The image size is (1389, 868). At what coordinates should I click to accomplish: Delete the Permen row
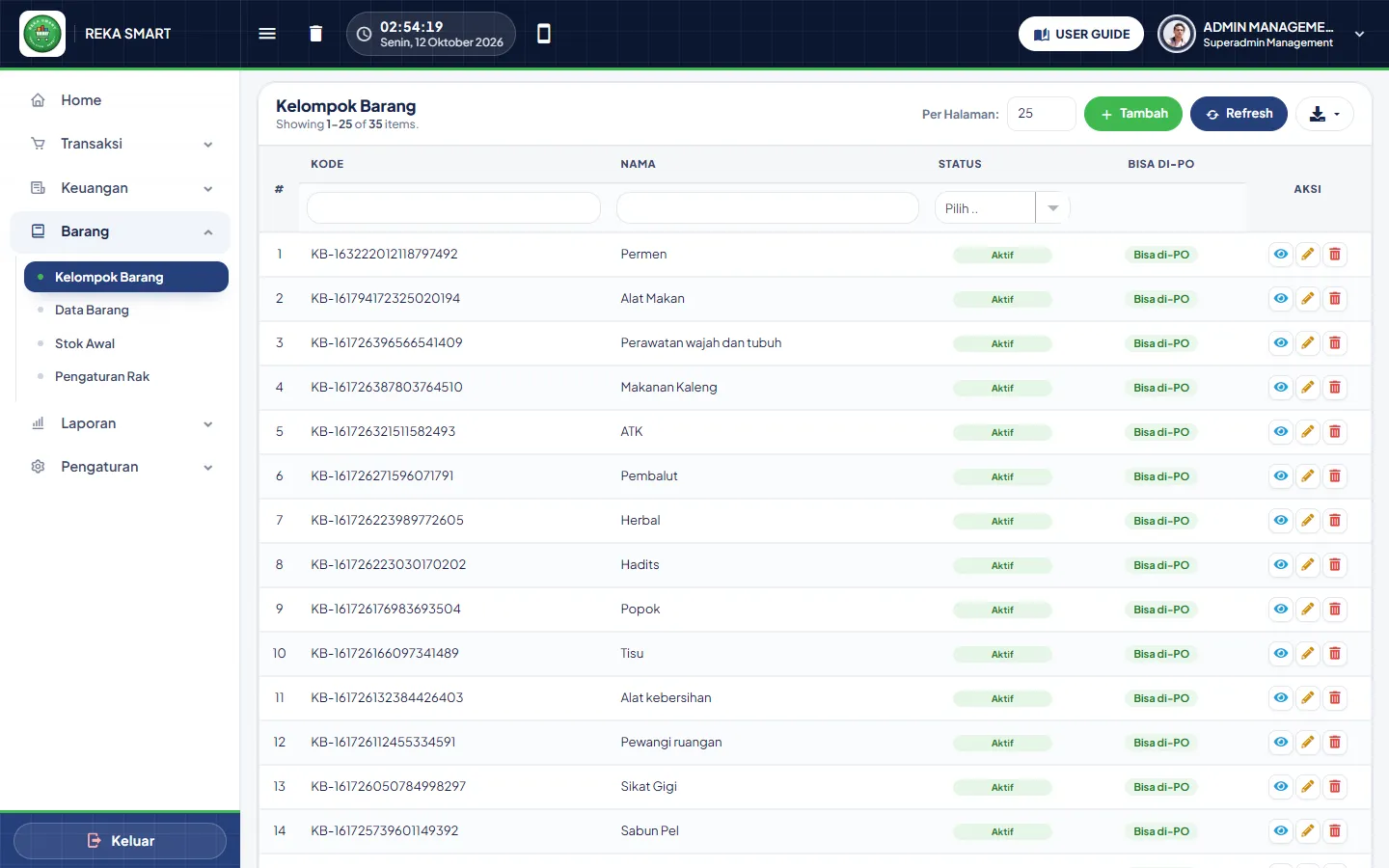tap(1335, 255)
